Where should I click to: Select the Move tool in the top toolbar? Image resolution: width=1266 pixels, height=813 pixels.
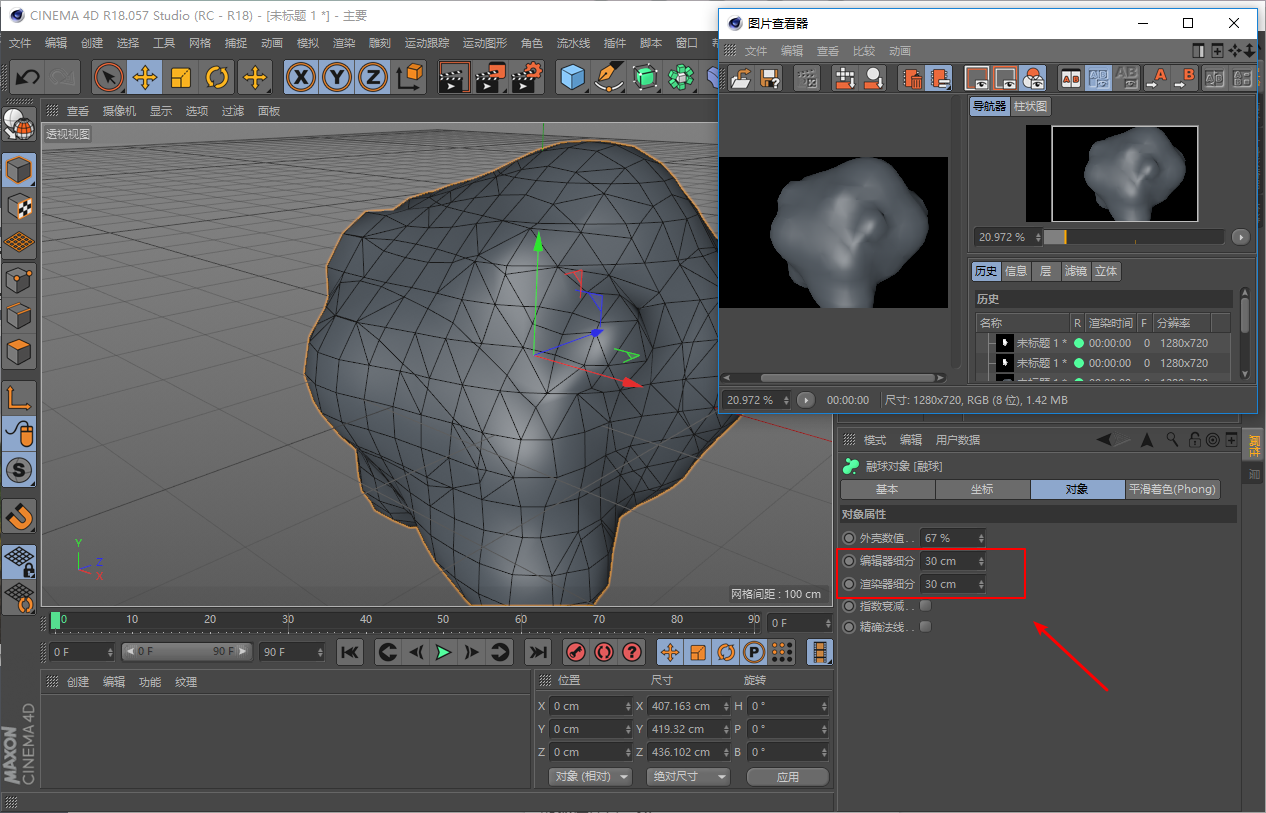click(x=145, y=77)
